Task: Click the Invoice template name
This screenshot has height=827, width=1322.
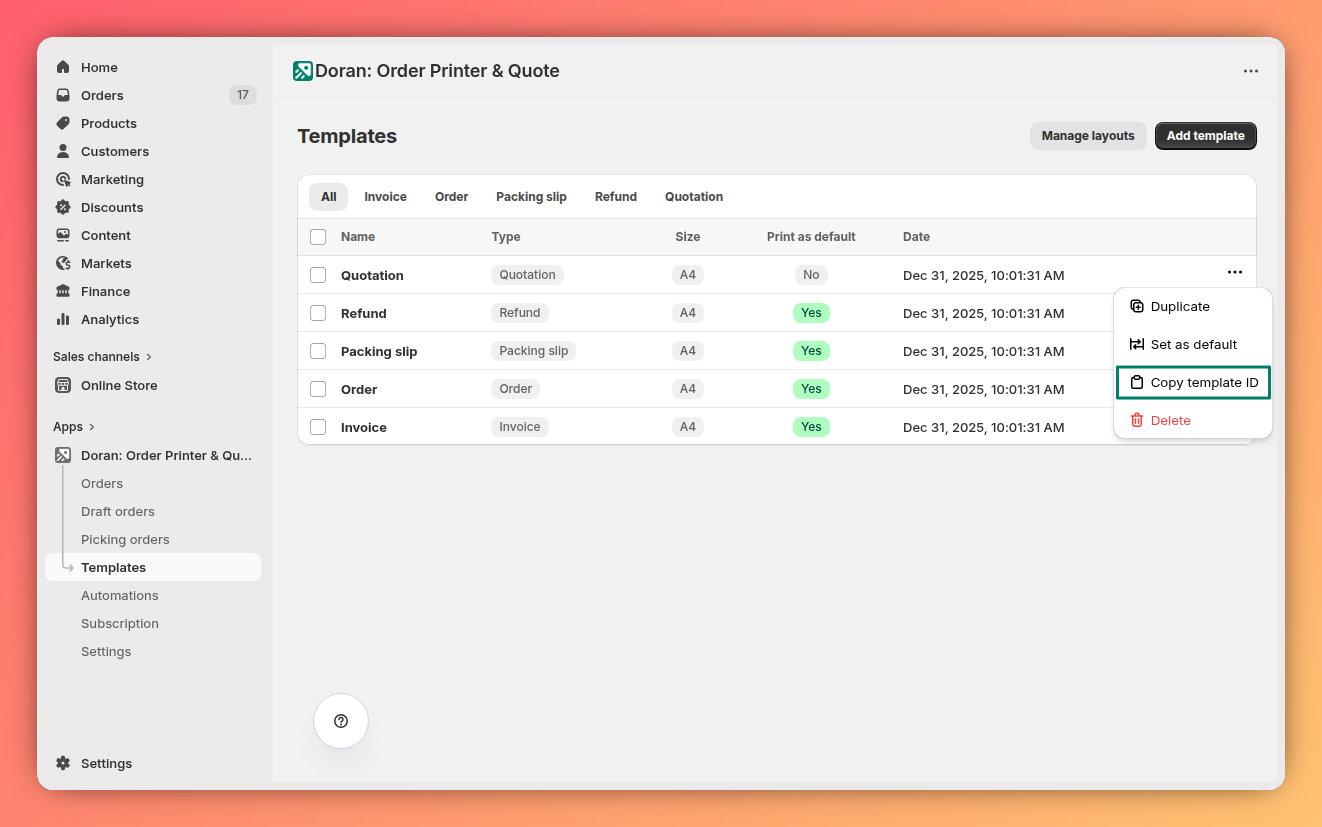Action: 363,427
